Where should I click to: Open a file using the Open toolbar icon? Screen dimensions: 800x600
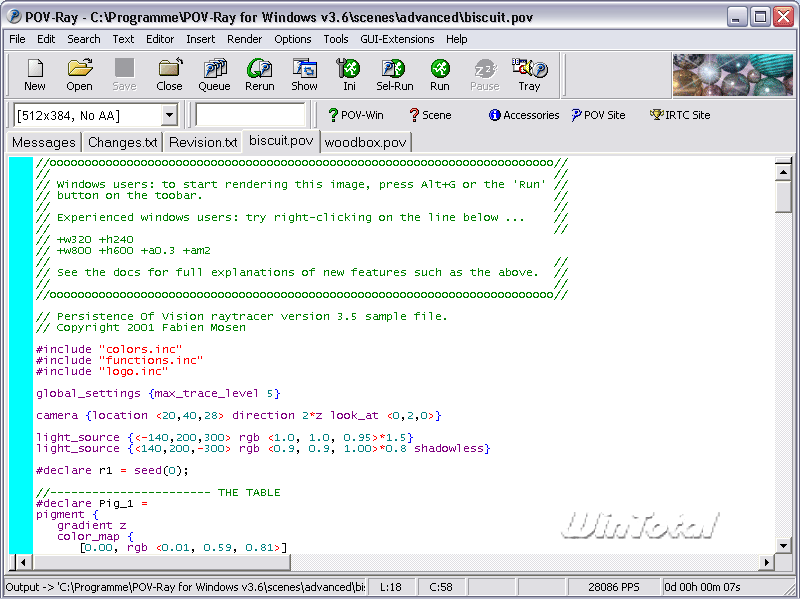point(80,74)
